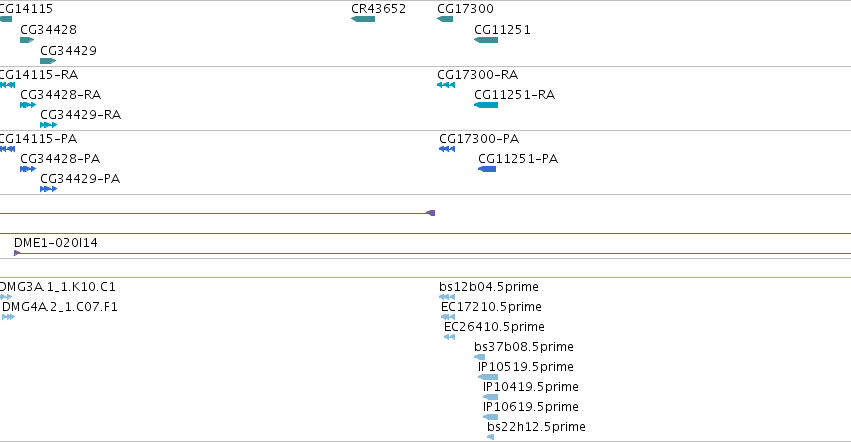Select the CR43652 gene glyph
This screenshot has width=851, height=442.
363,19
